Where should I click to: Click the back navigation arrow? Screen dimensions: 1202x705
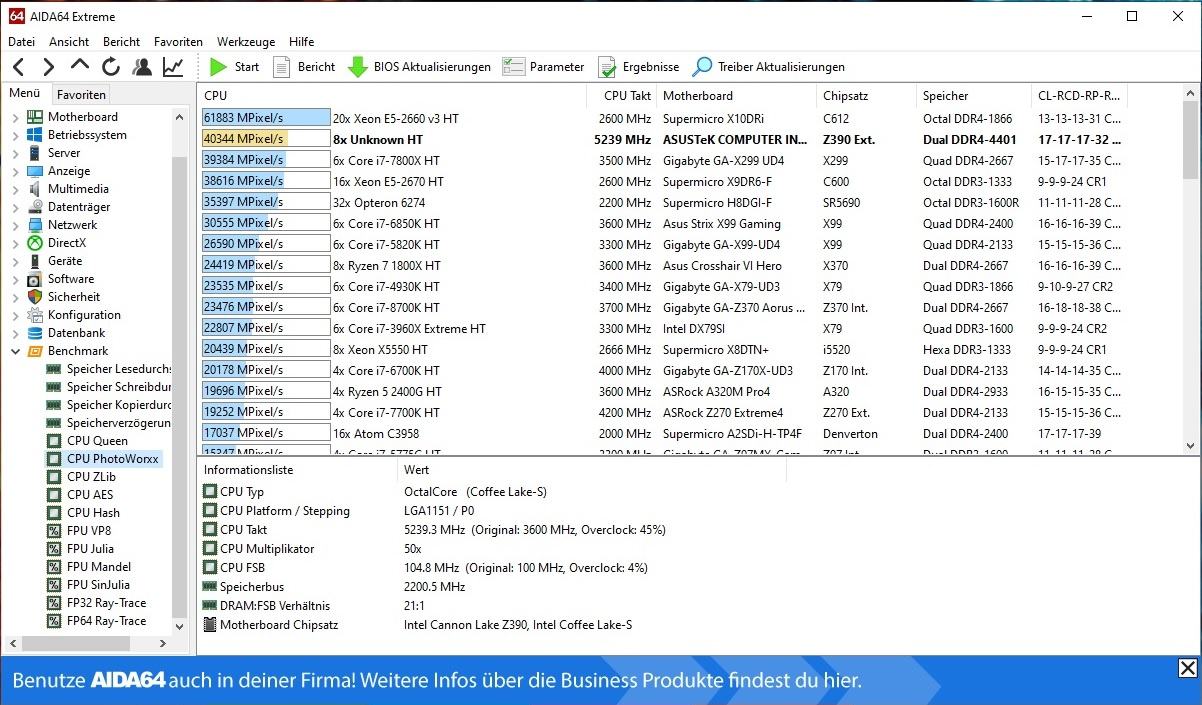click(x=18, y=67)
